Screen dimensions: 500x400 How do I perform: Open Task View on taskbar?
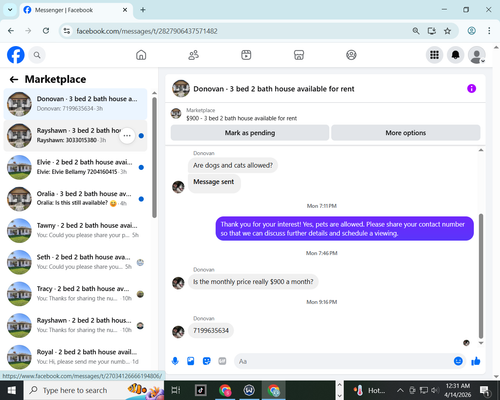pyautogui.click(x=176, y=390)
